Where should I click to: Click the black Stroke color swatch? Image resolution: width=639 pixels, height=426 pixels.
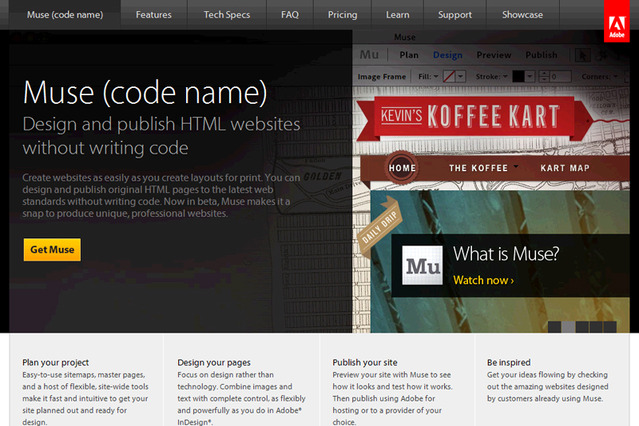click(x=518, y=76)
